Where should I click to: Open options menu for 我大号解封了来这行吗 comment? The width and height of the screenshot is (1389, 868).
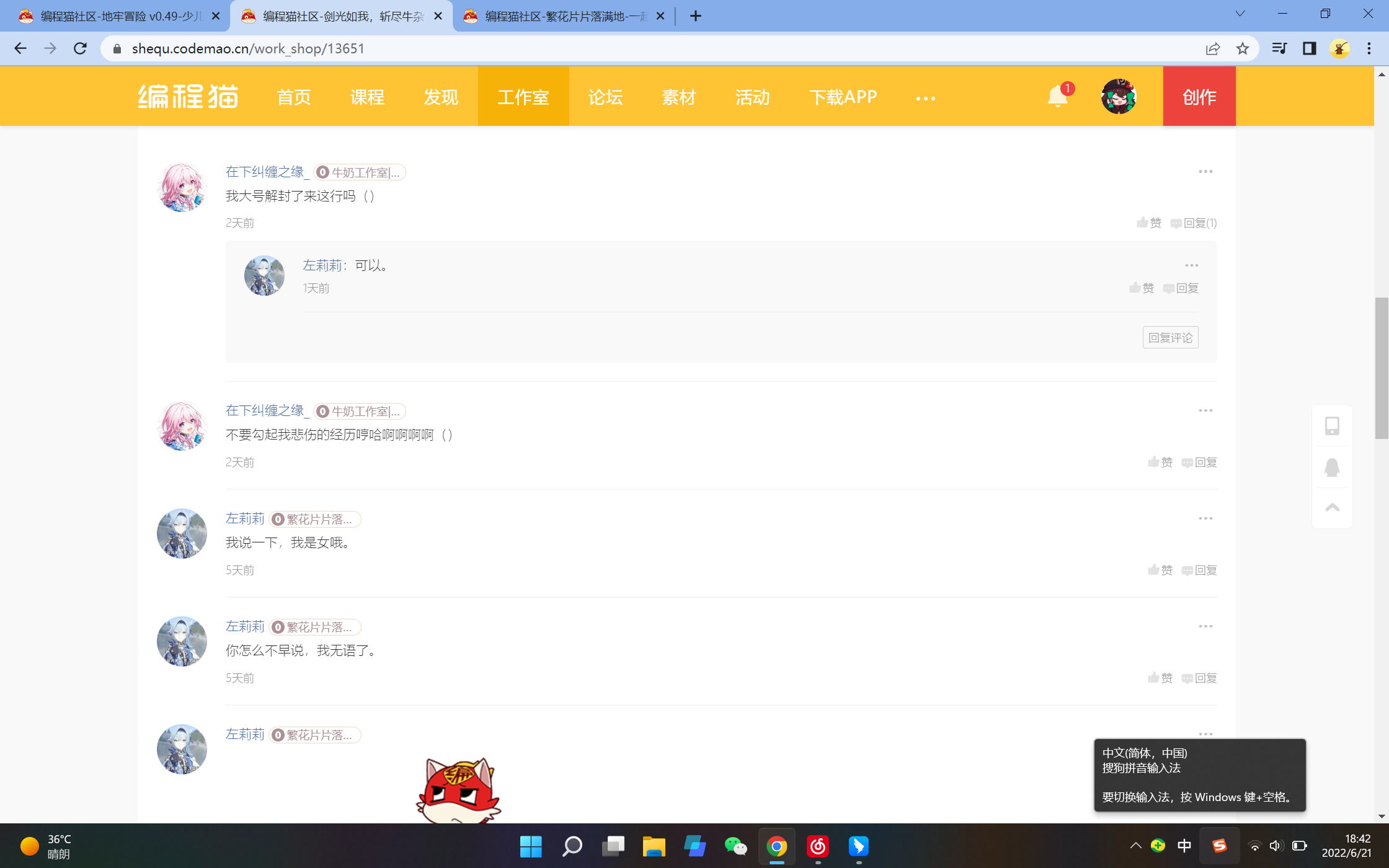click(x=1205, y=171)
